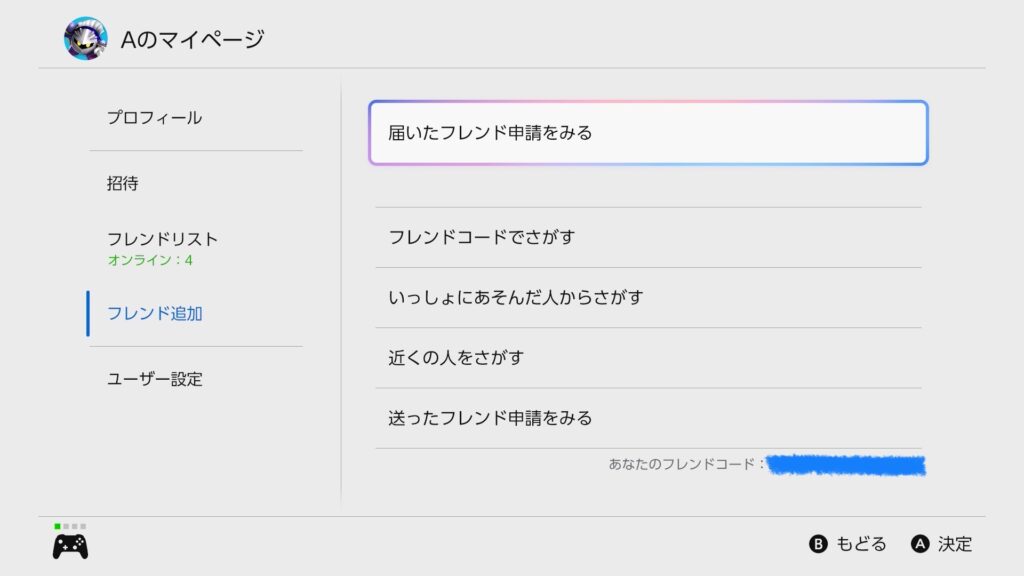Select いっしょにあそんだ人からさがす

648,298
